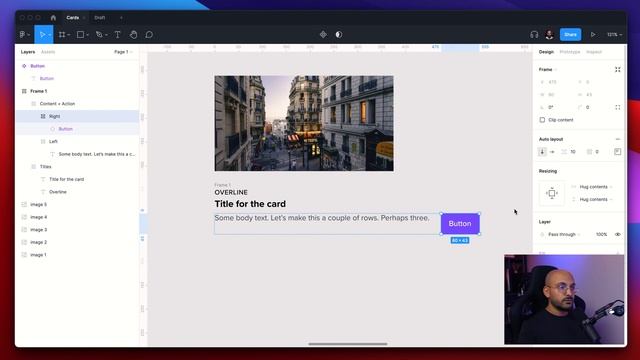Click the Present play icon
The image size is (640, 360).
593,35
